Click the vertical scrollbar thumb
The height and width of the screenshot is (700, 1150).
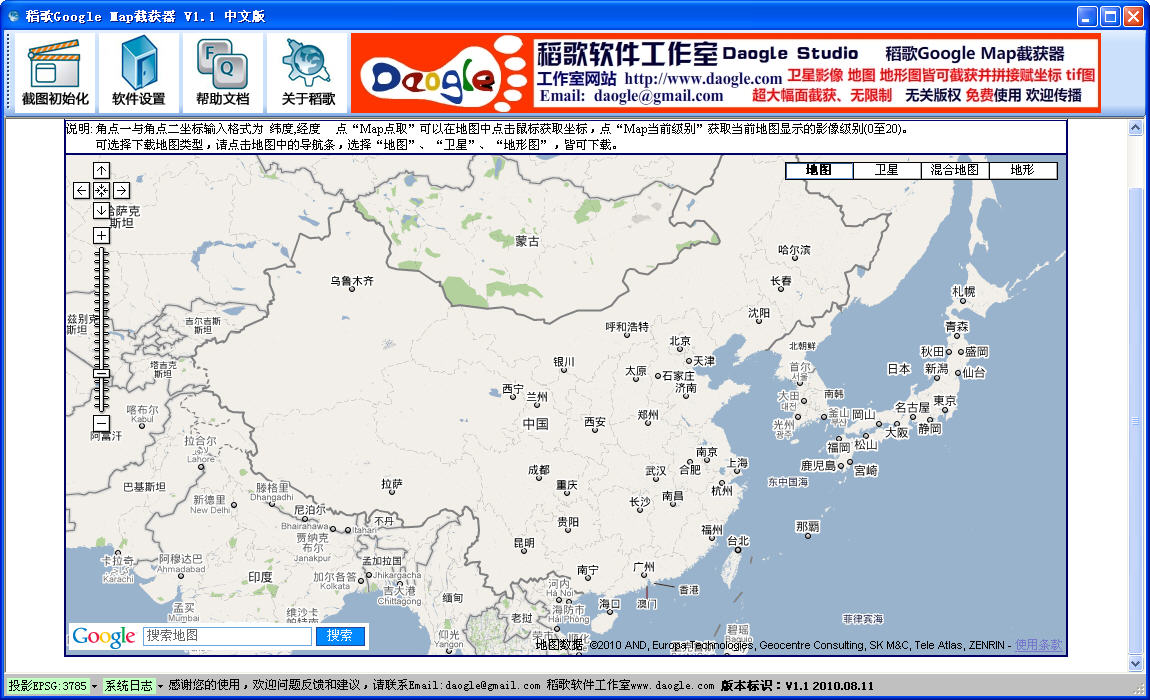click(1135, 420)
